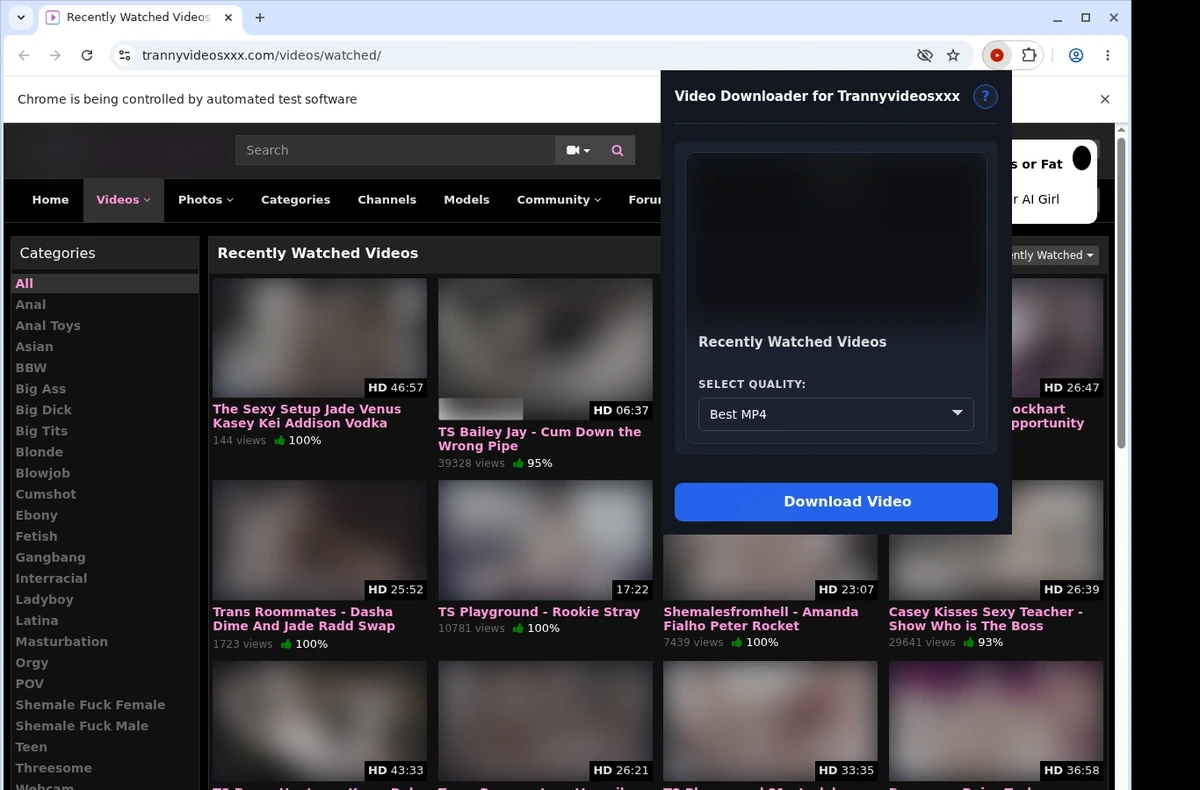Open the thumbnail with 43:33 duration
1200x790 pixels.
coord(320,721)
